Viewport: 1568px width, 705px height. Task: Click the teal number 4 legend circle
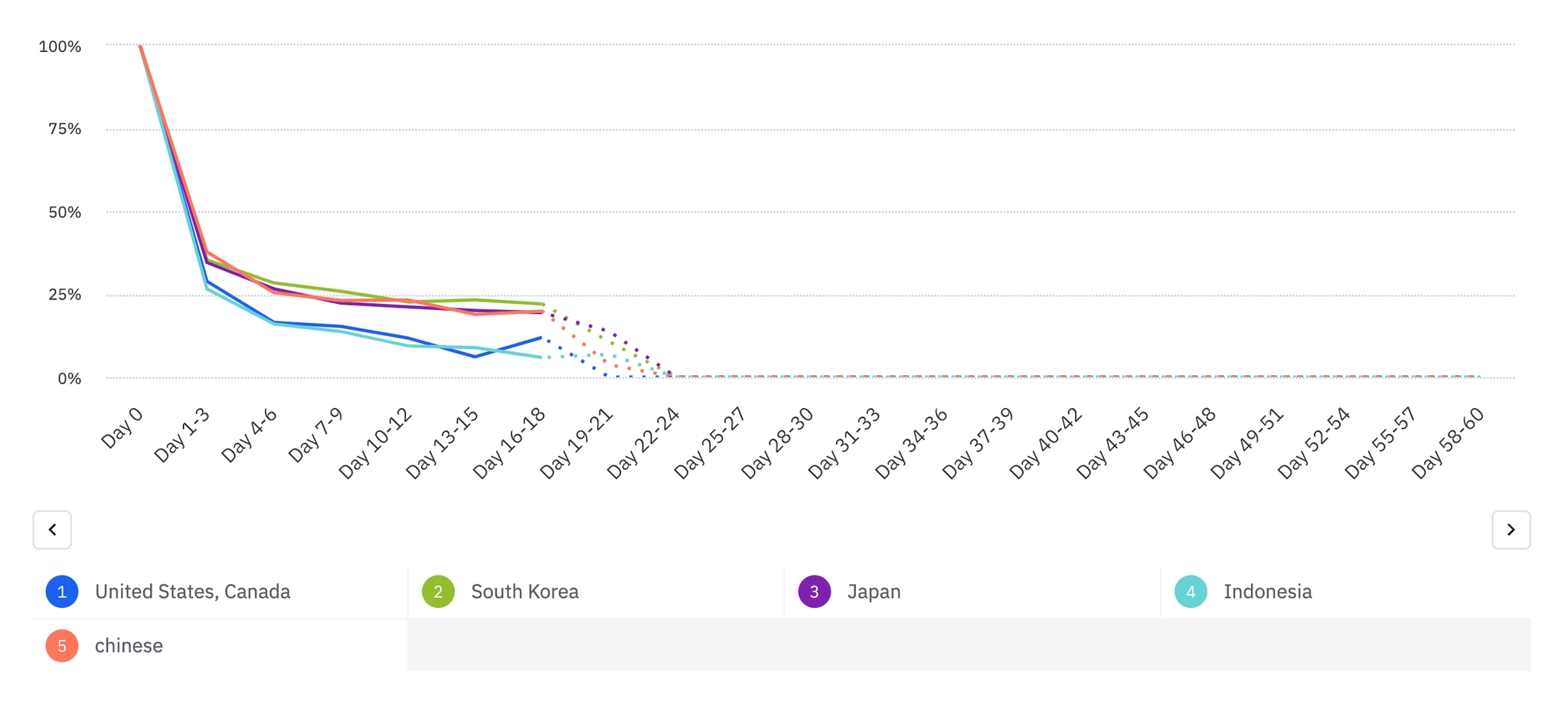click(1191, 592)
